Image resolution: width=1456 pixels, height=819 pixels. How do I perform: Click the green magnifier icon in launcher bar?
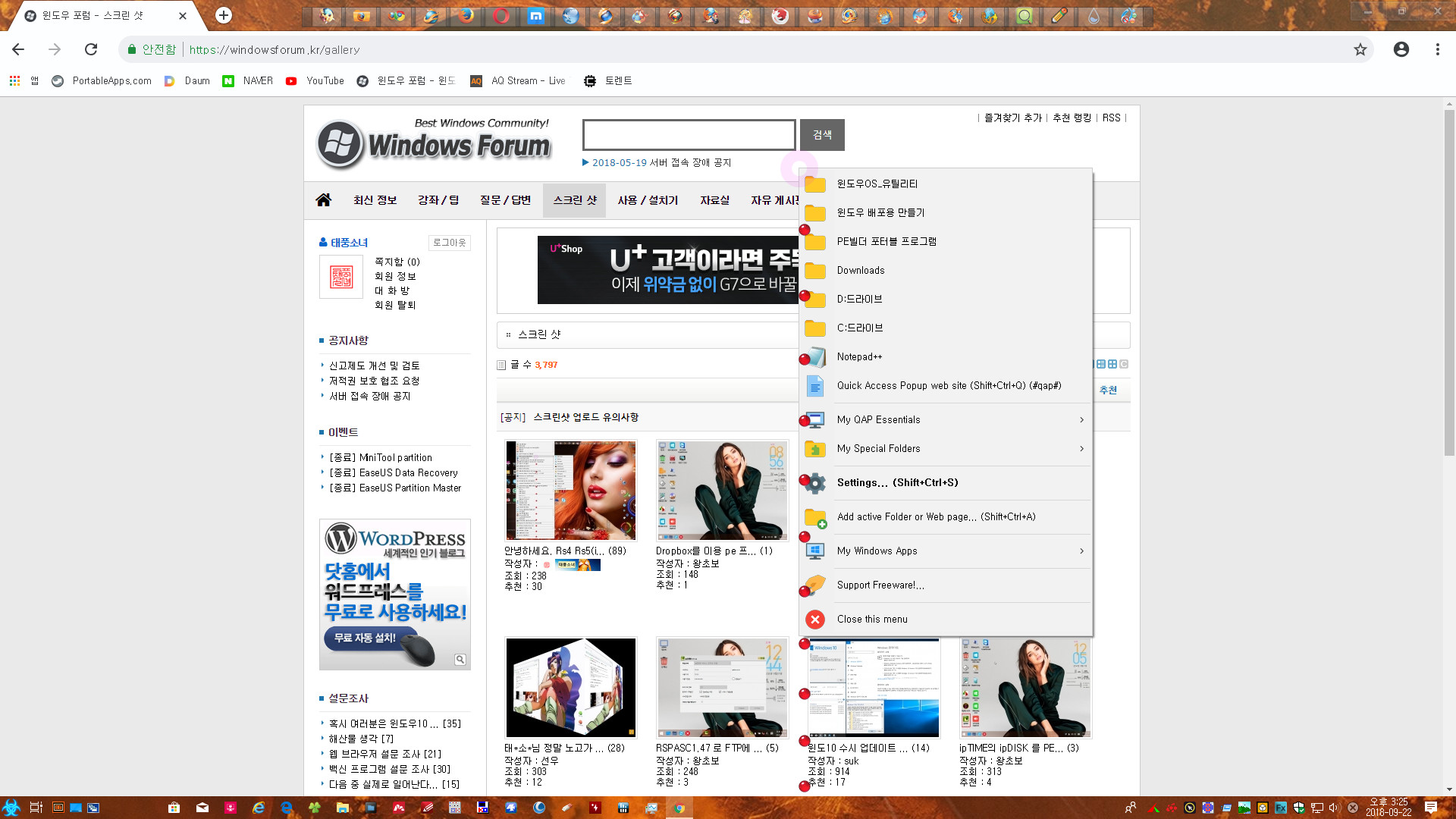point(1025,16)
